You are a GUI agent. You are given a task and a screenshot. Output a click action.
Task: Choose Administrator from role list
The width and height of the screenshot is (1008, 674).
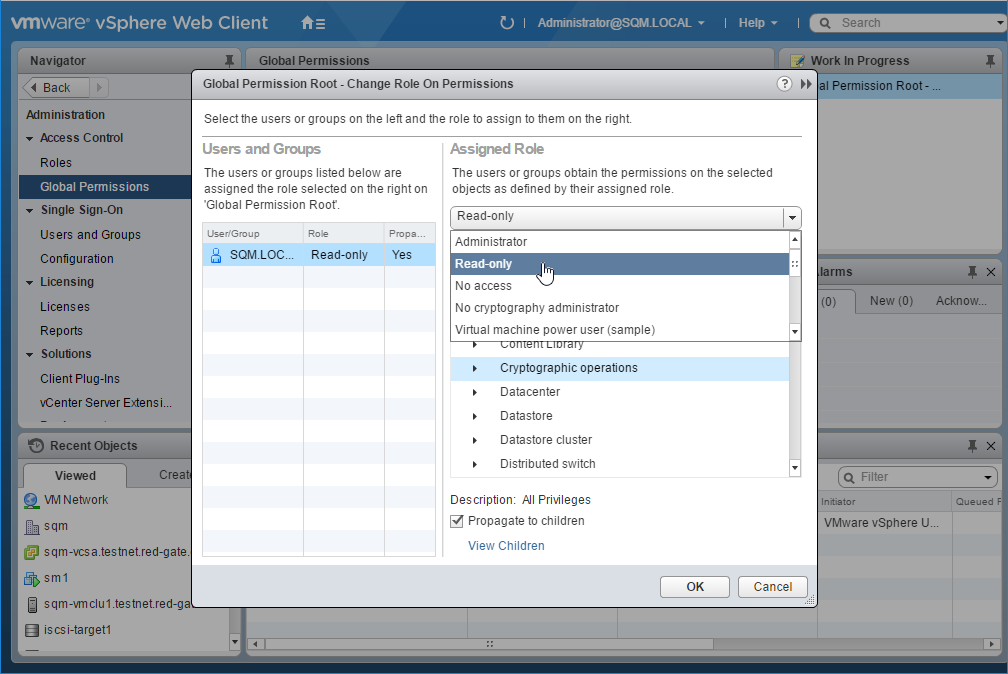point(491,242)
